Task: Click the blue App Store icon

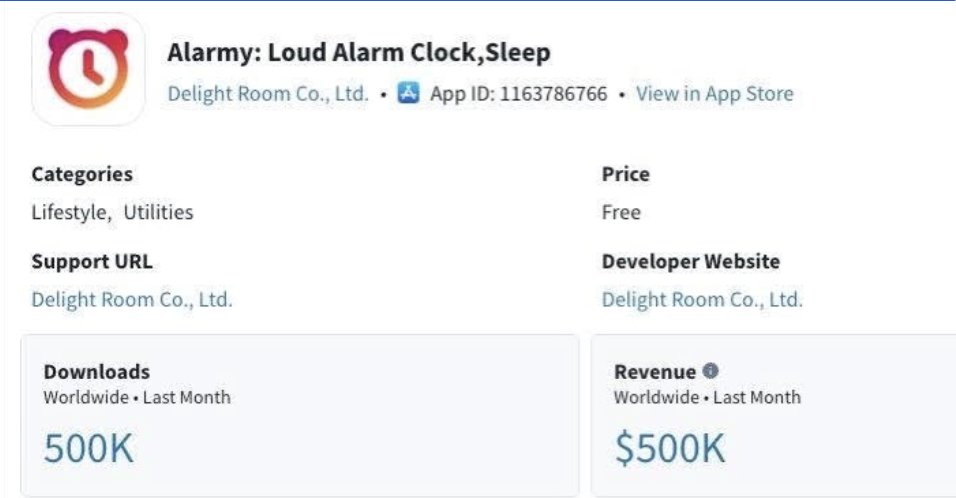Action: pyautogui.click(x=408, y=93)
